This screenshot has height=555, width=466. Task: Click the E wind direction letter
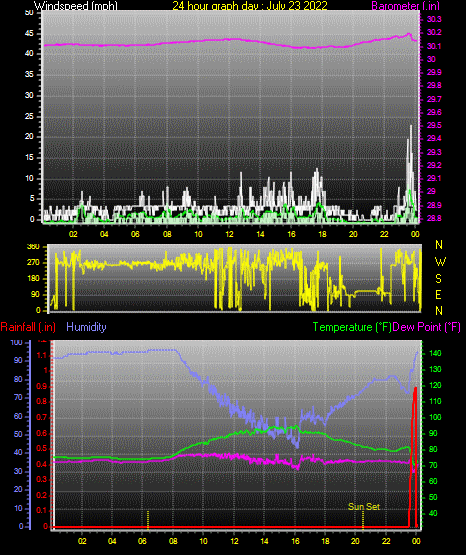tap(438, 295)
